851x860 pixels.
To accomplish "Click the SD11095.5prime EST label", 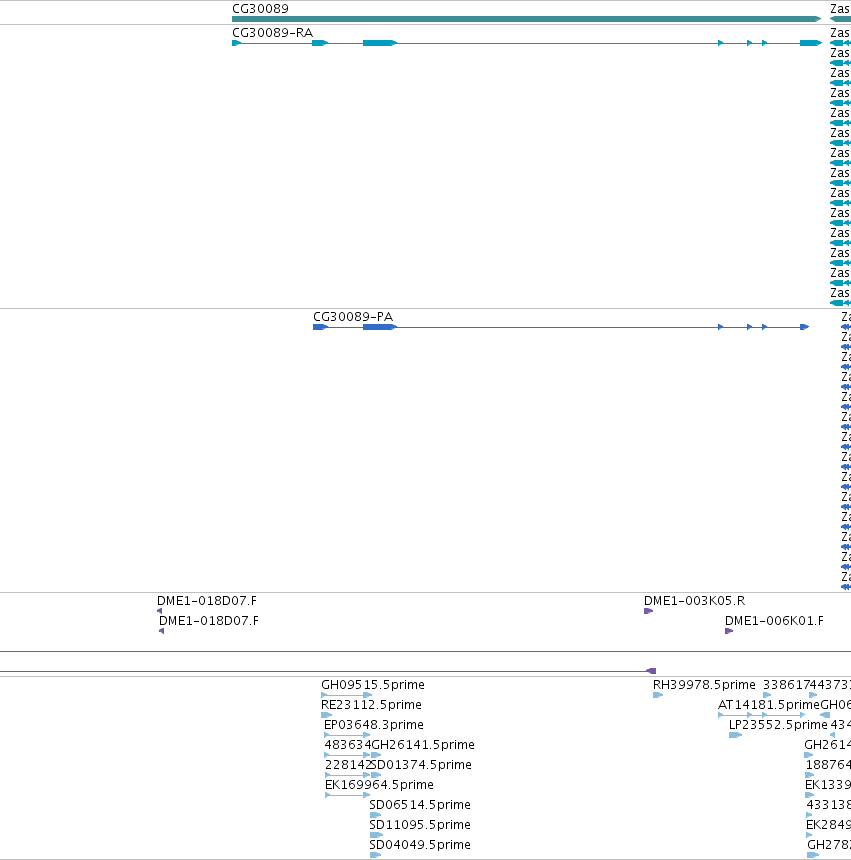I will point(419,825).
